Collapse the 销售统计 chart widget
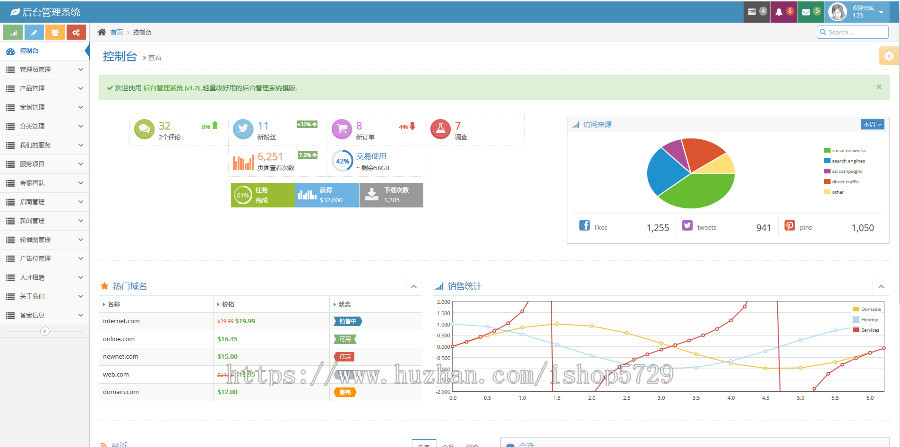 880,286
